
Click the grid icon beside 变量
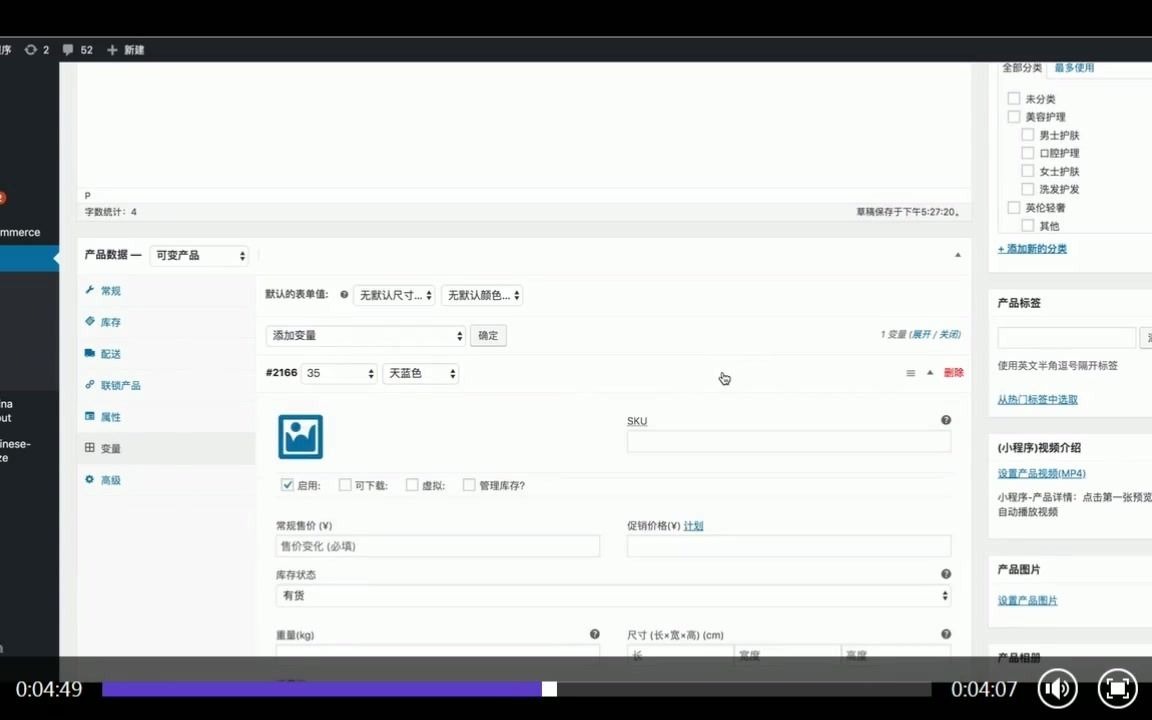tap(90, 447)
